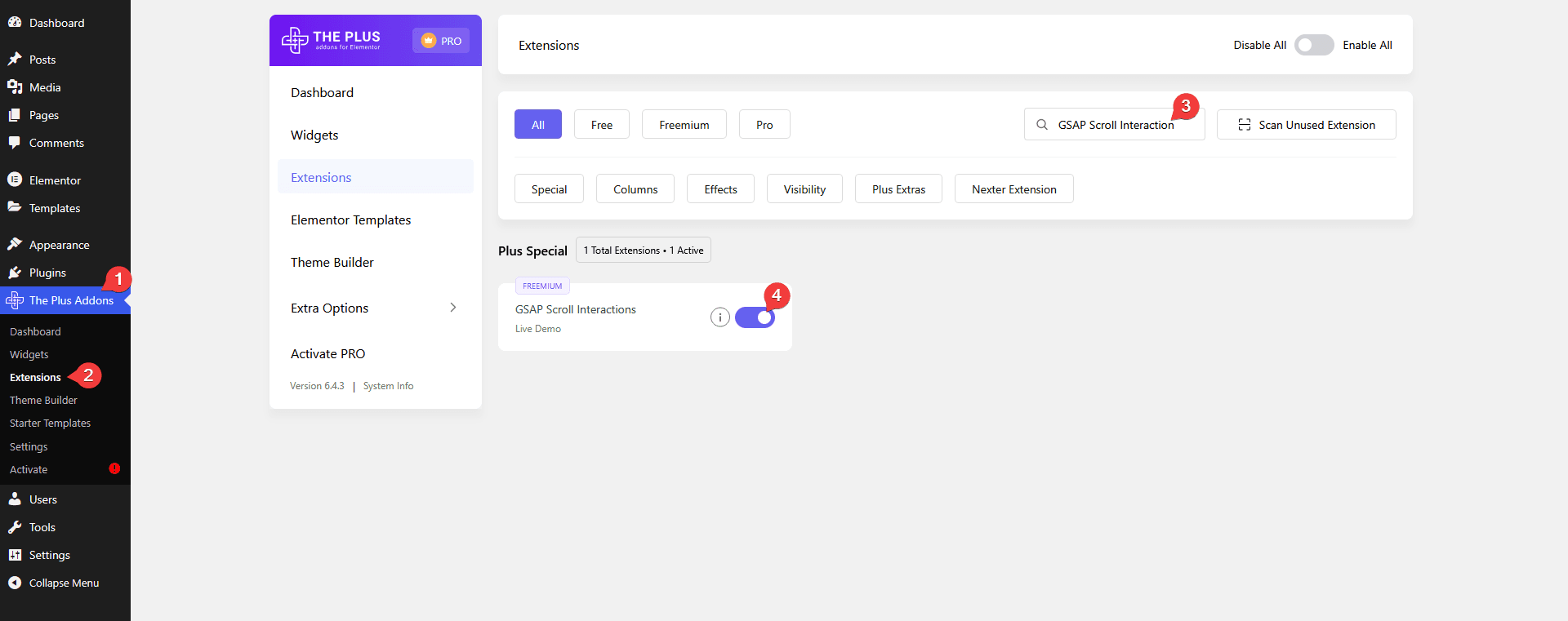1568x621 pixels.
Task: Click the Dashboard gauge icon in WordPress sidebar
Action: click(x=15, y=23)
